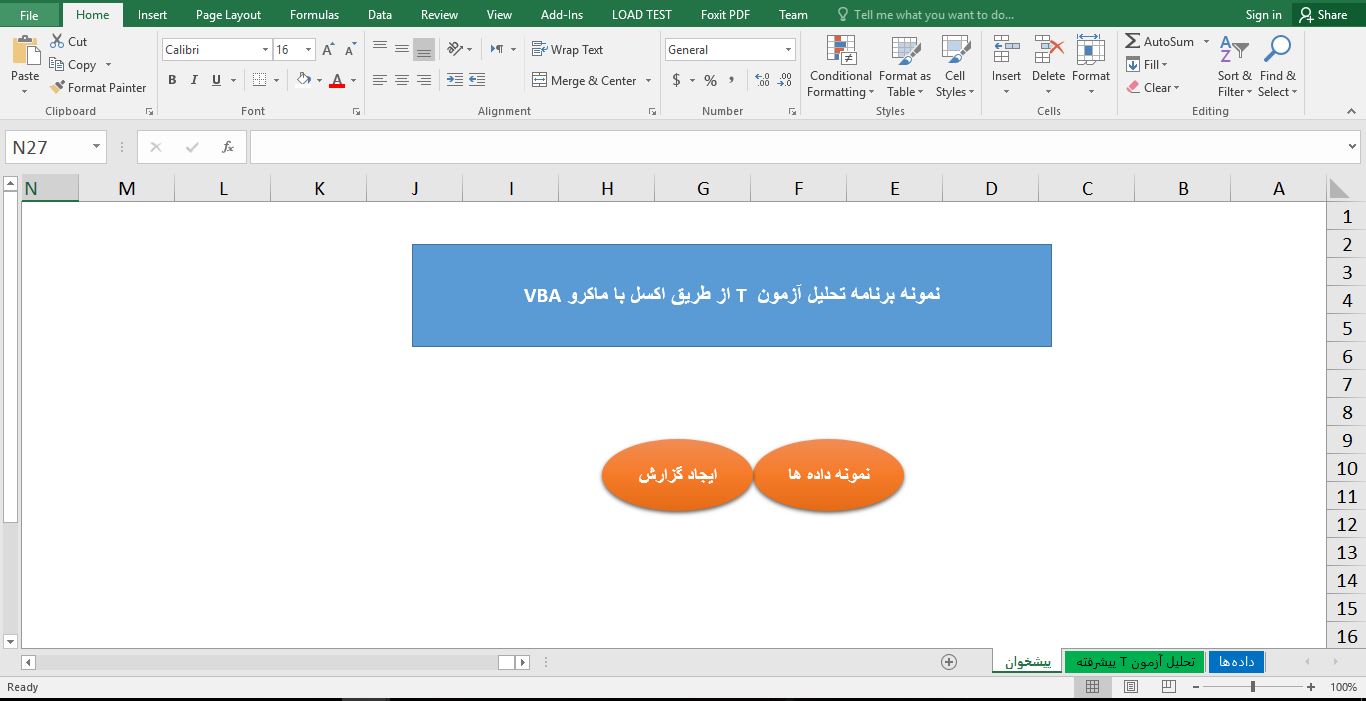
Task: Open the Fill dropdown in Editing
Action: click(x=1147, y=65)
